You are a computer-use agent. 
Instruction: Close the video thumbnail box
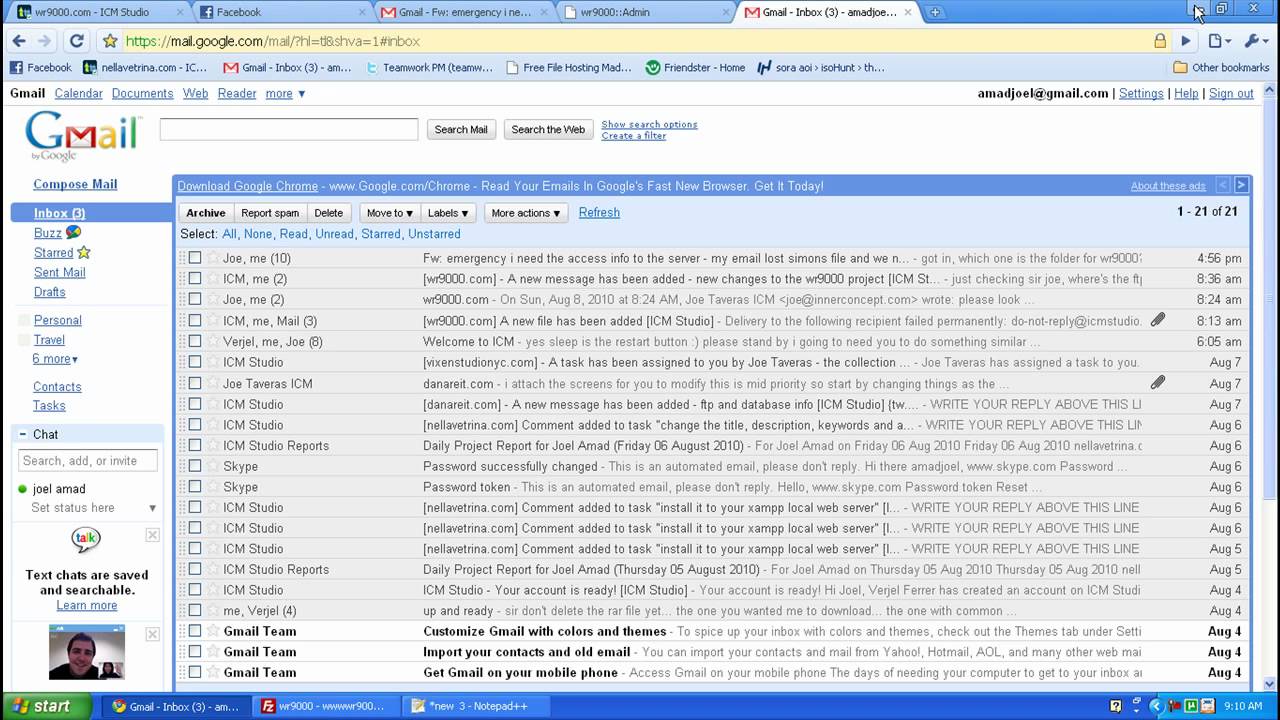(152, 634)
